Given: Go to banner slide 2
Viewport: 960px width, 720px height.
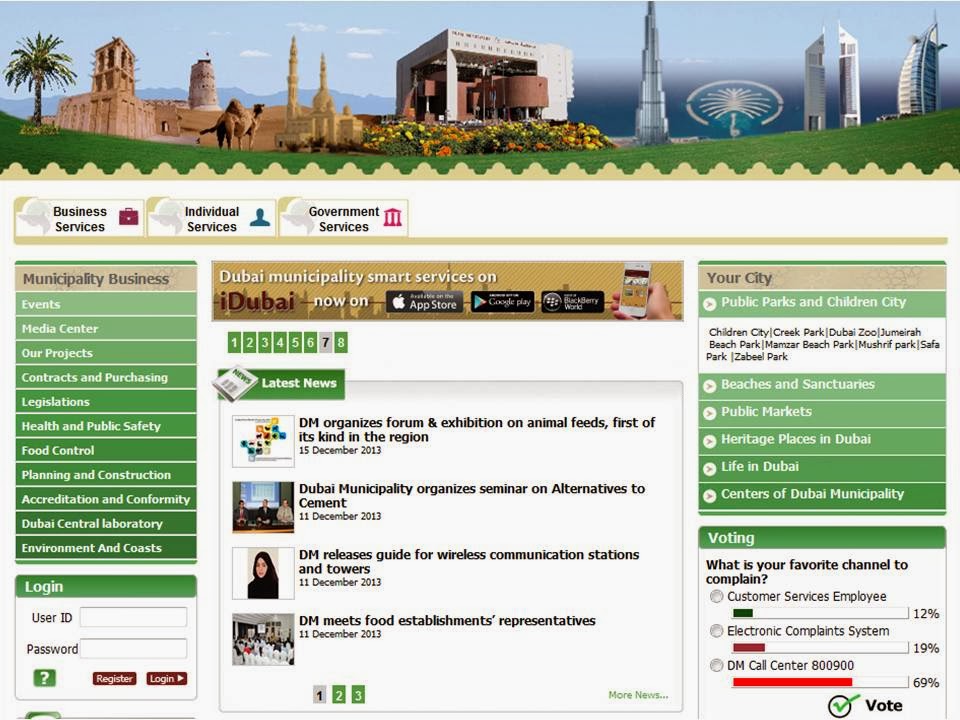Looking at the screenshot, I should point(249,342).
